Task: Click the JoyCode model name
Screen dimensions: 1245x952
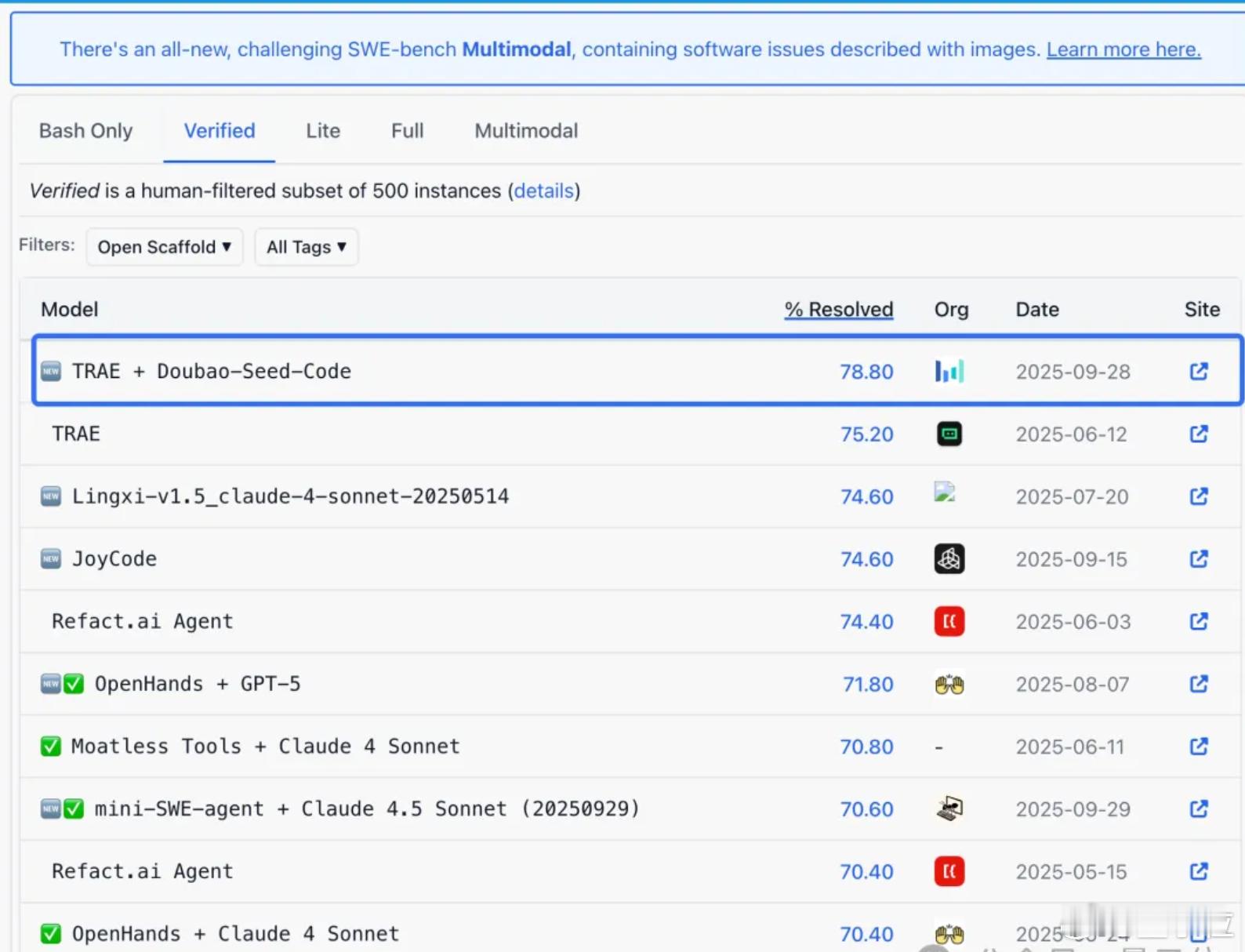Action: [x=114, y=559]
